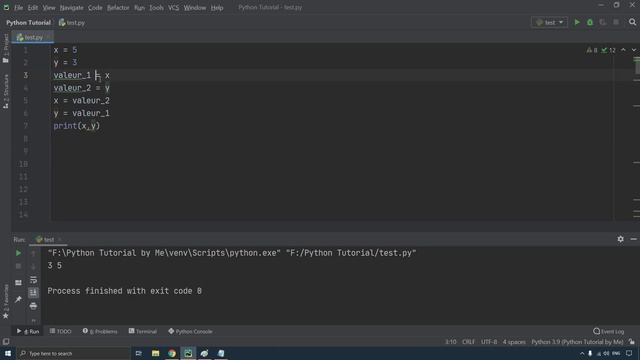Open file encoding UTF-8 selector
The height and width of the screenshot is (360, 640).
pyautogui.click(x=489, y=342)
